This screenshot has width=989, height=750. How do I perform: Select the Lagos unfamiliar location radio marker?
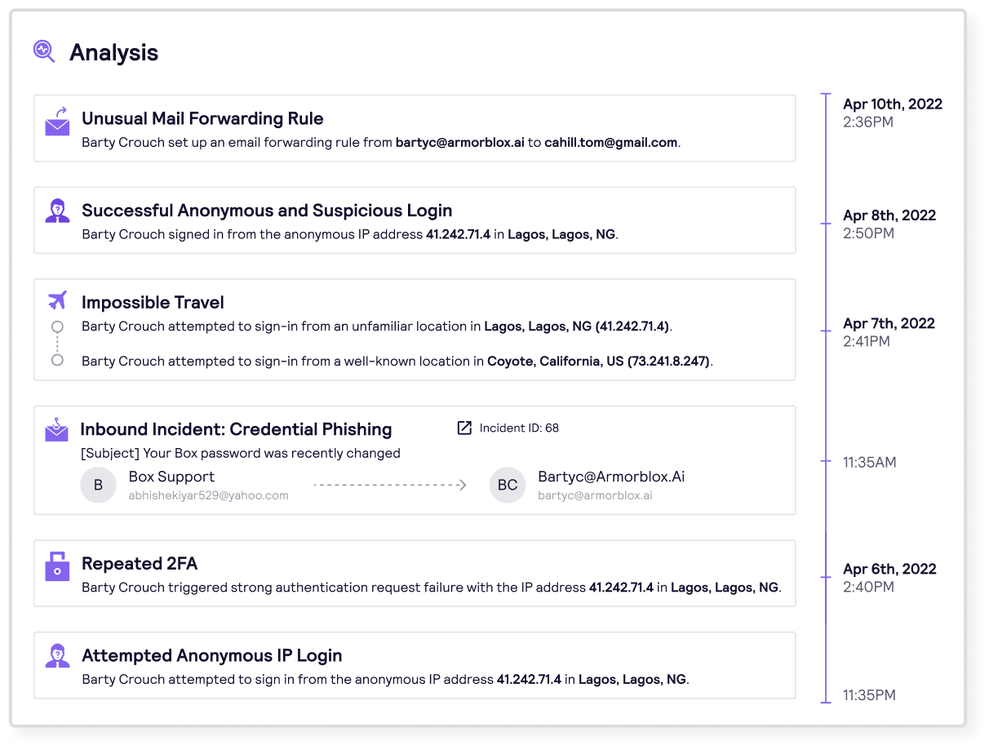(x=57, y=327)
